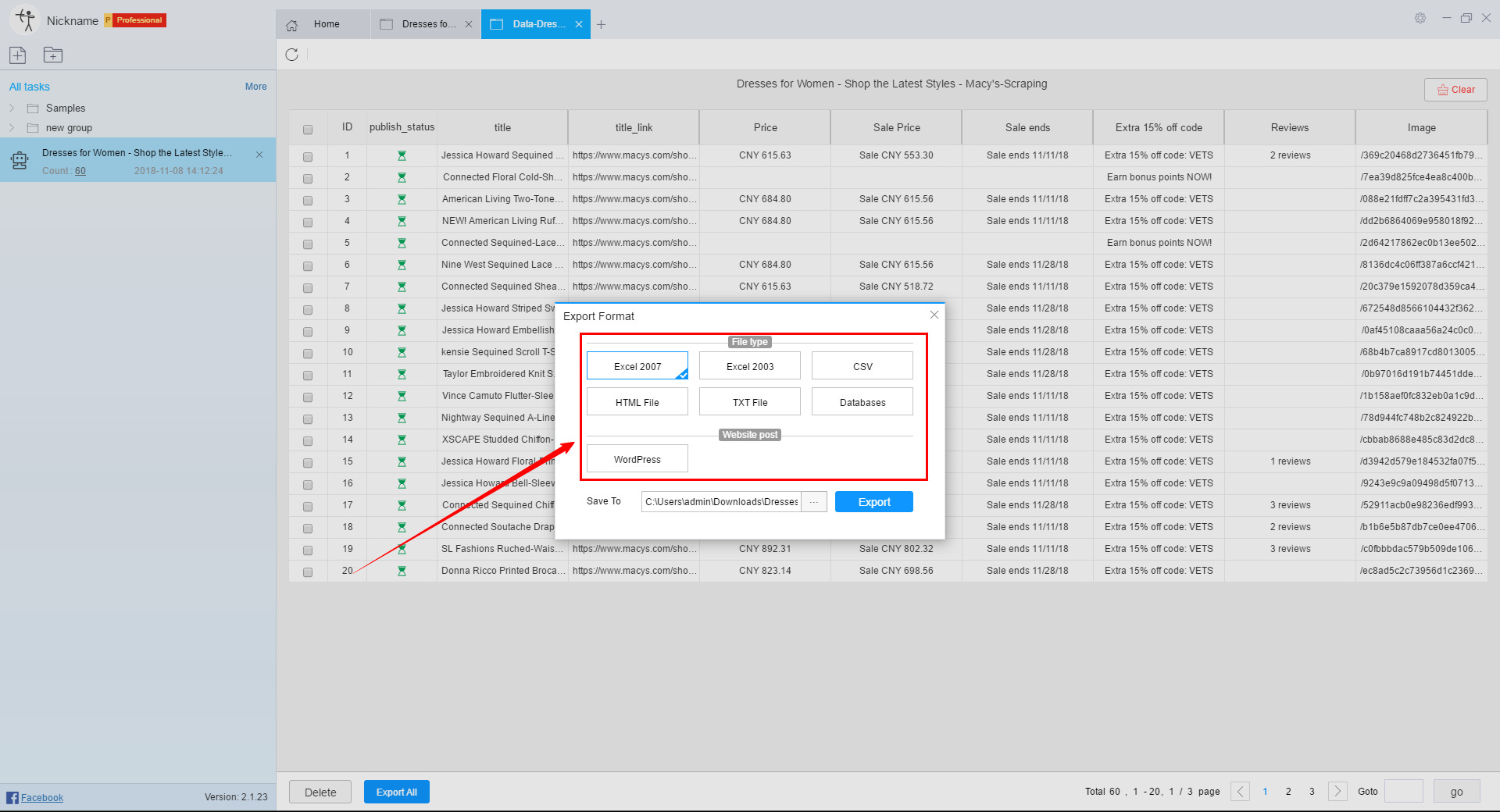Screen dimensions: 1500x812
Task: Click the Clear button
Action: click(1455, 90)
